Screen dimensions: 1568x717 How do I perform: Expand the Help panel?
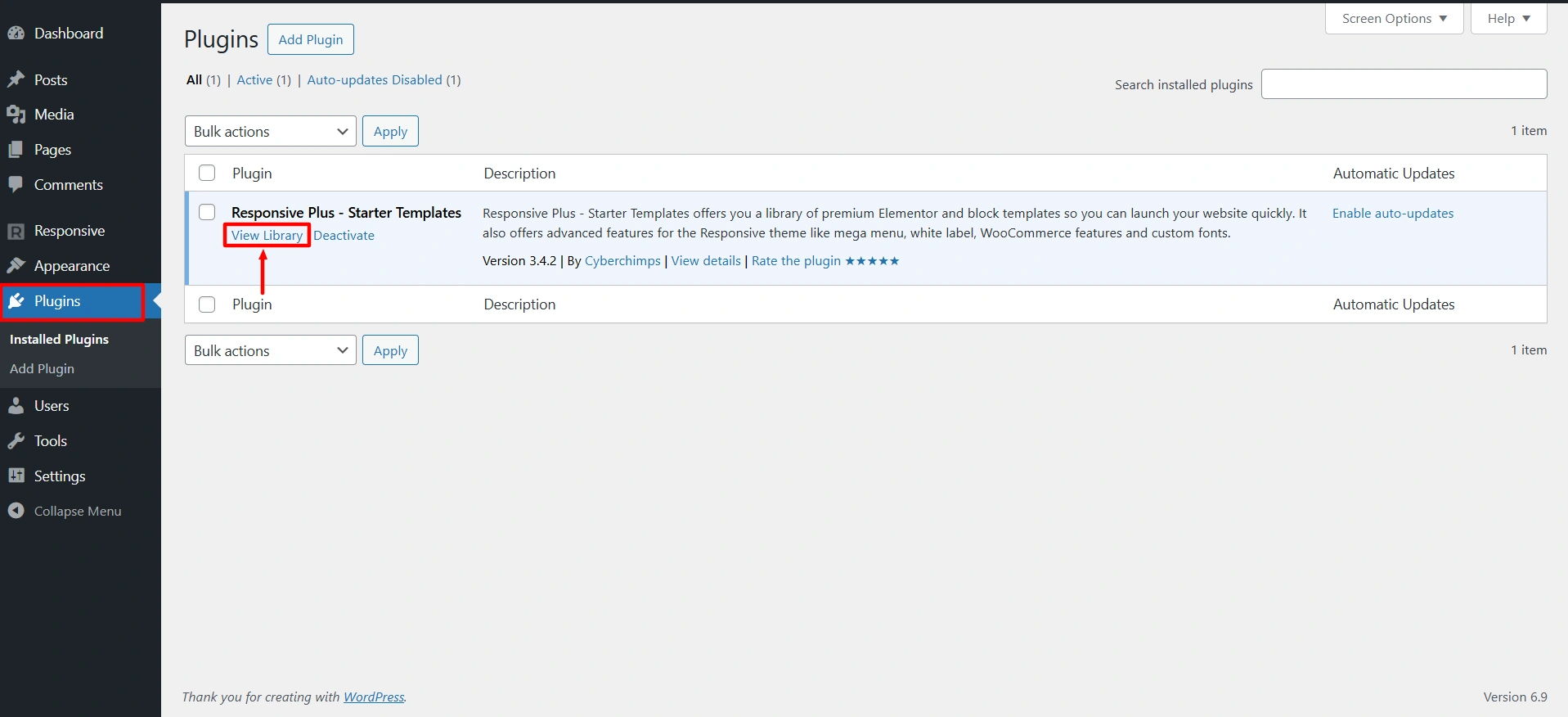coord(1508,18)
